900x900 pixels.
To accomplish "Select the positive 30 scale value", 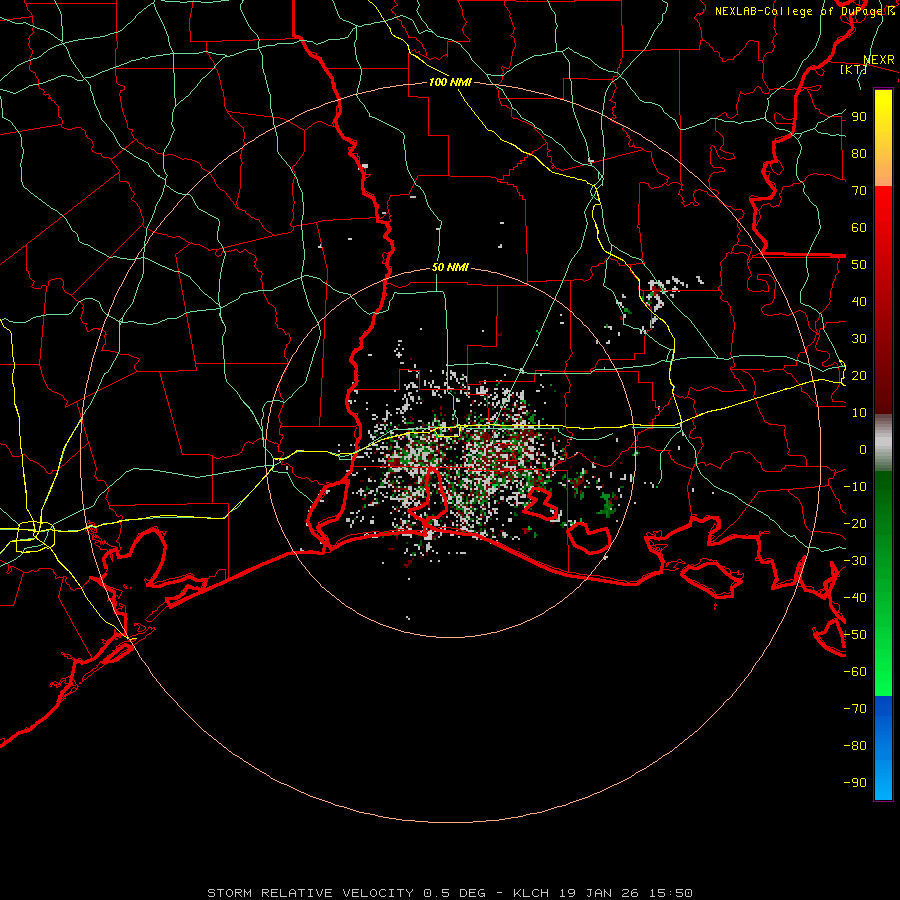I will (x=859, y=339).
